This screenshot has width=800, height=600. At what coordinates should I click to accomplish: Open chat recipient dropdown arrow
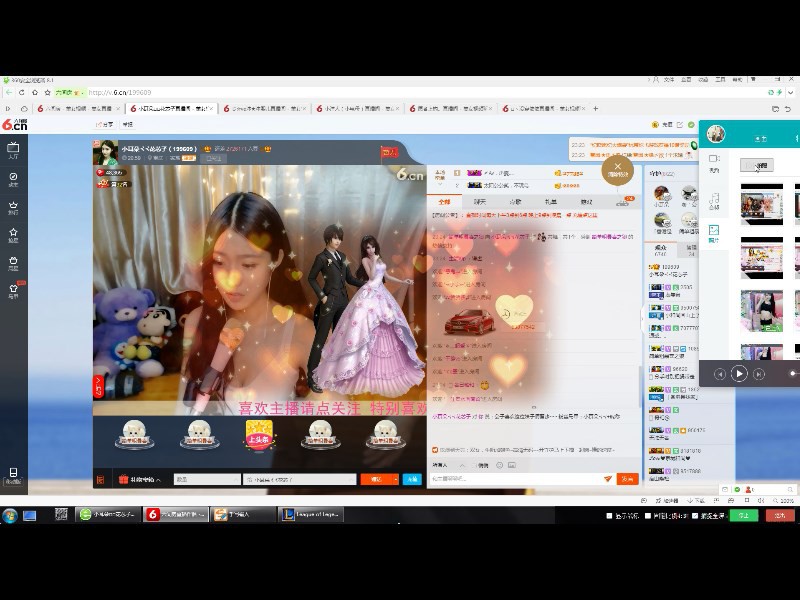pos(462,465)
